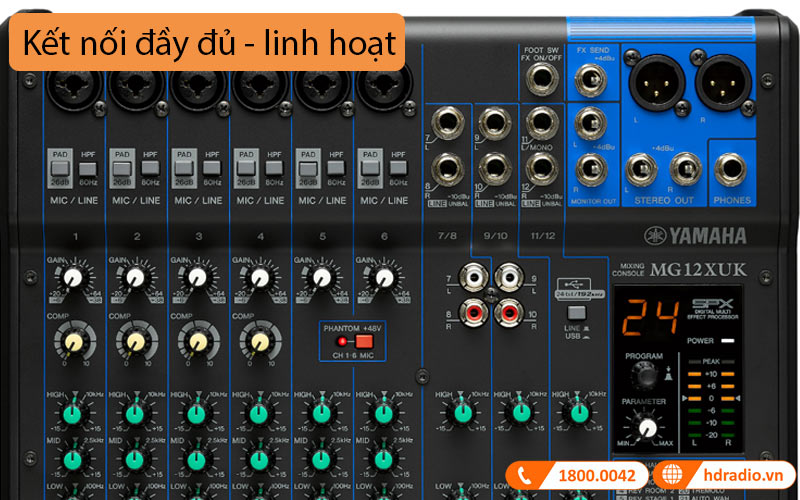Toggle the HPF switch on channel 6
The width and height of the screenshot is (800, 500).
(398, 168)
